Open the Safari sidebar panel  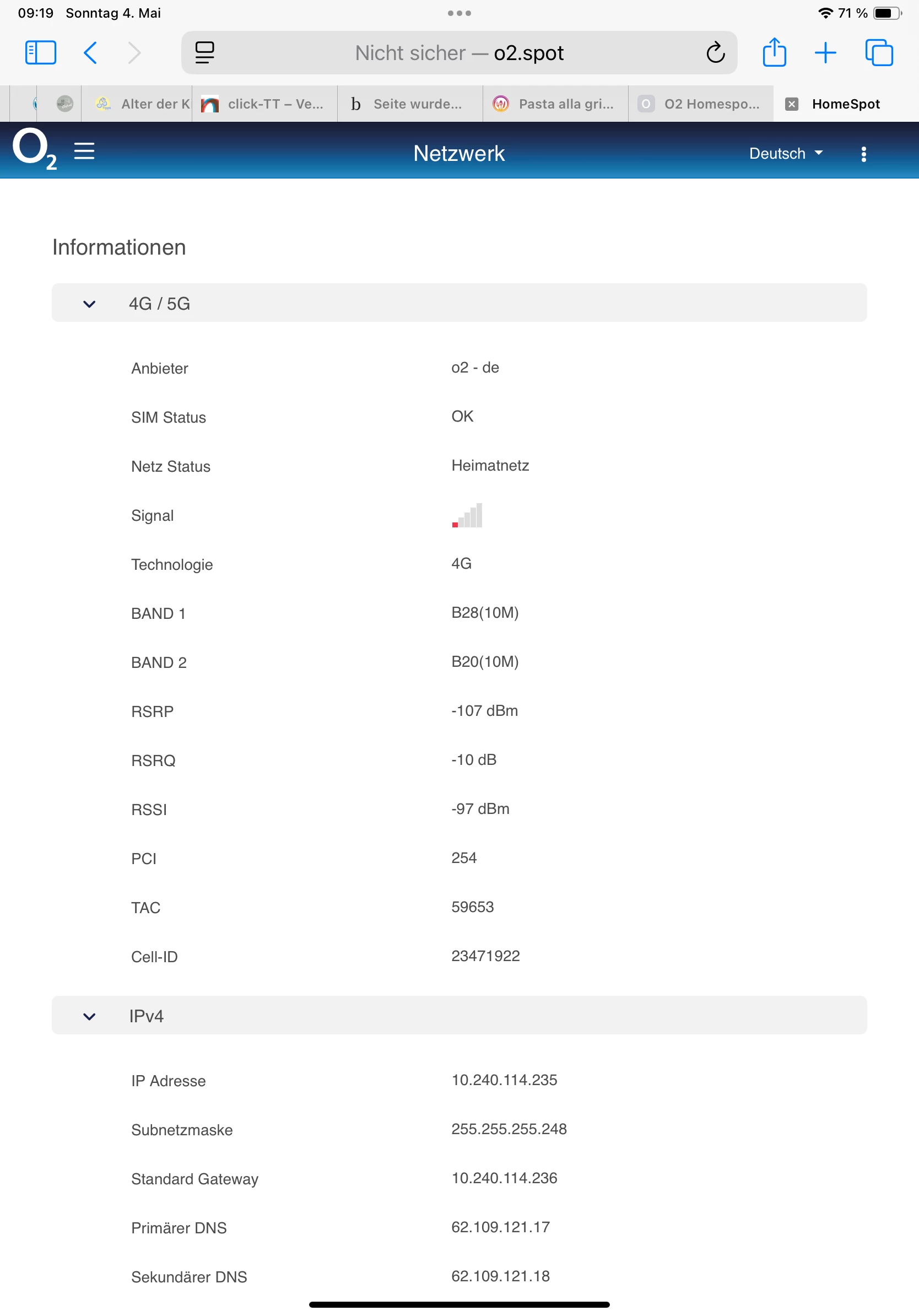pos(41,53)
